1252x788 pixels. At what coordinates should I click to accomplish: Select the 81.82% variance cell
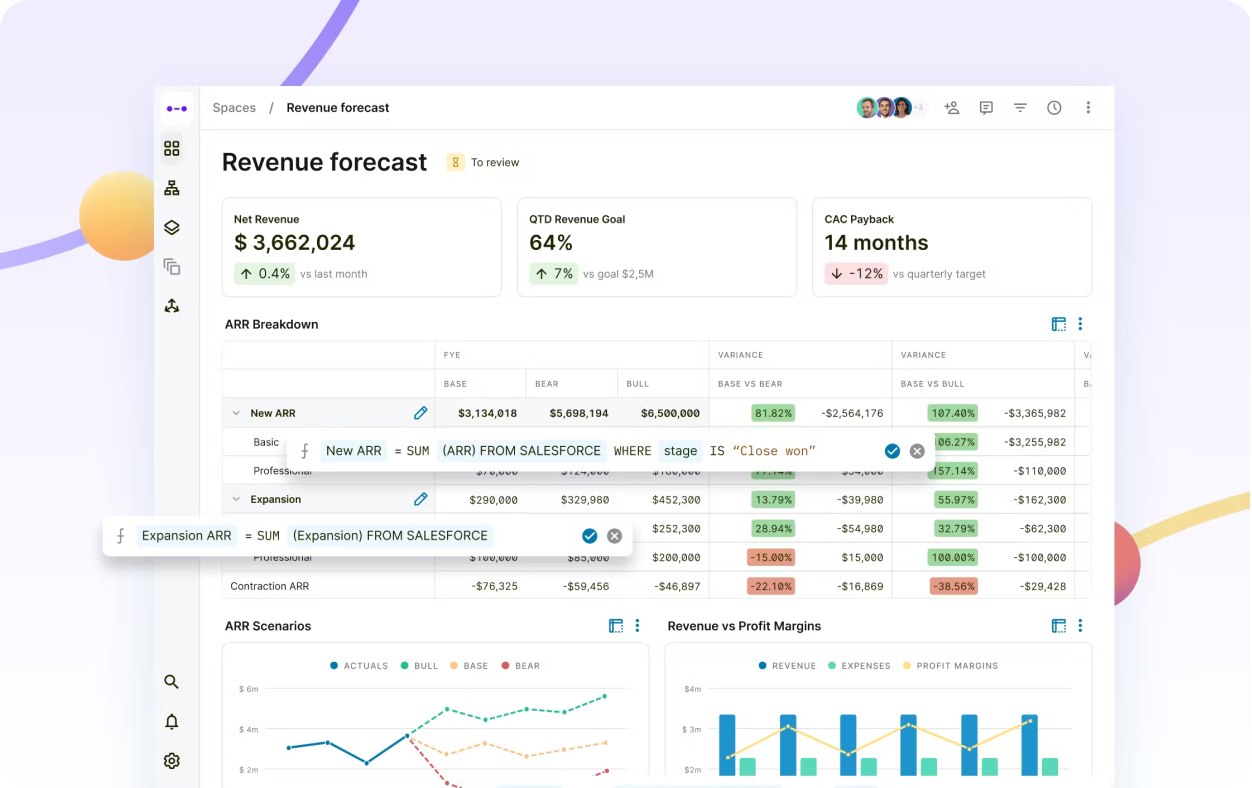[x=773, y=413]
